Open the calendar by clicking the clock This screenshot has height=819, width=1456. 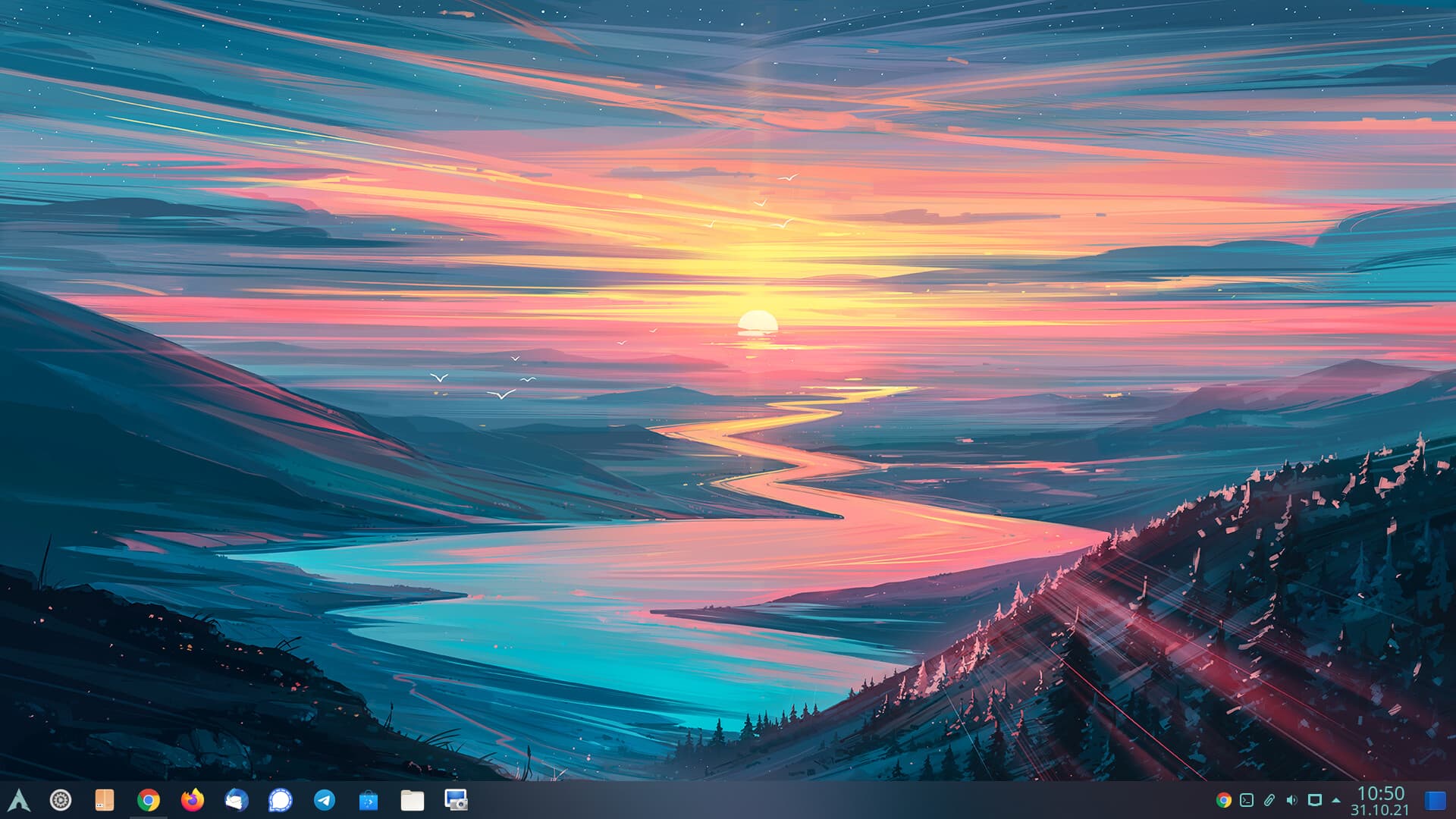coord(1382,793)
